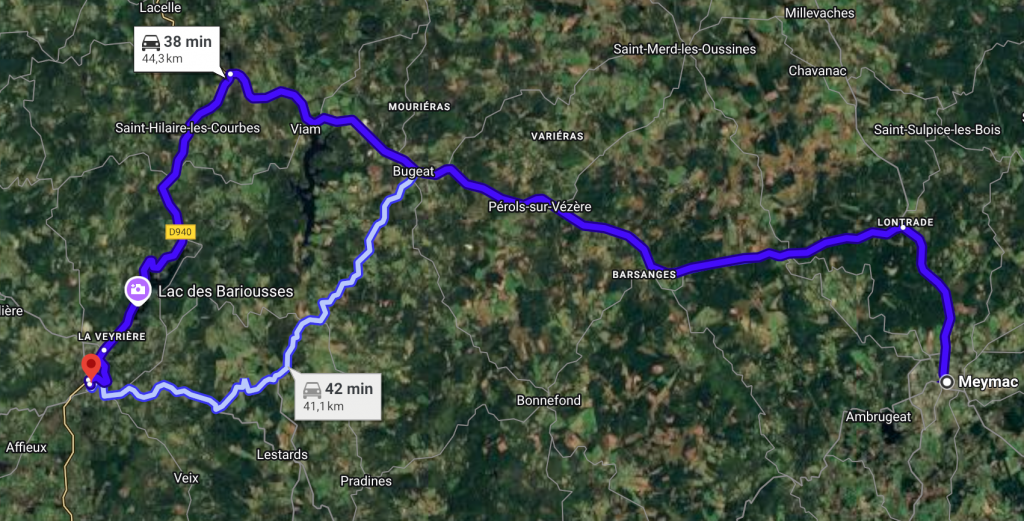Click the BARSANGES place label
The height and width of the screenshot is (521, 1024).
[x=644, y=275]
